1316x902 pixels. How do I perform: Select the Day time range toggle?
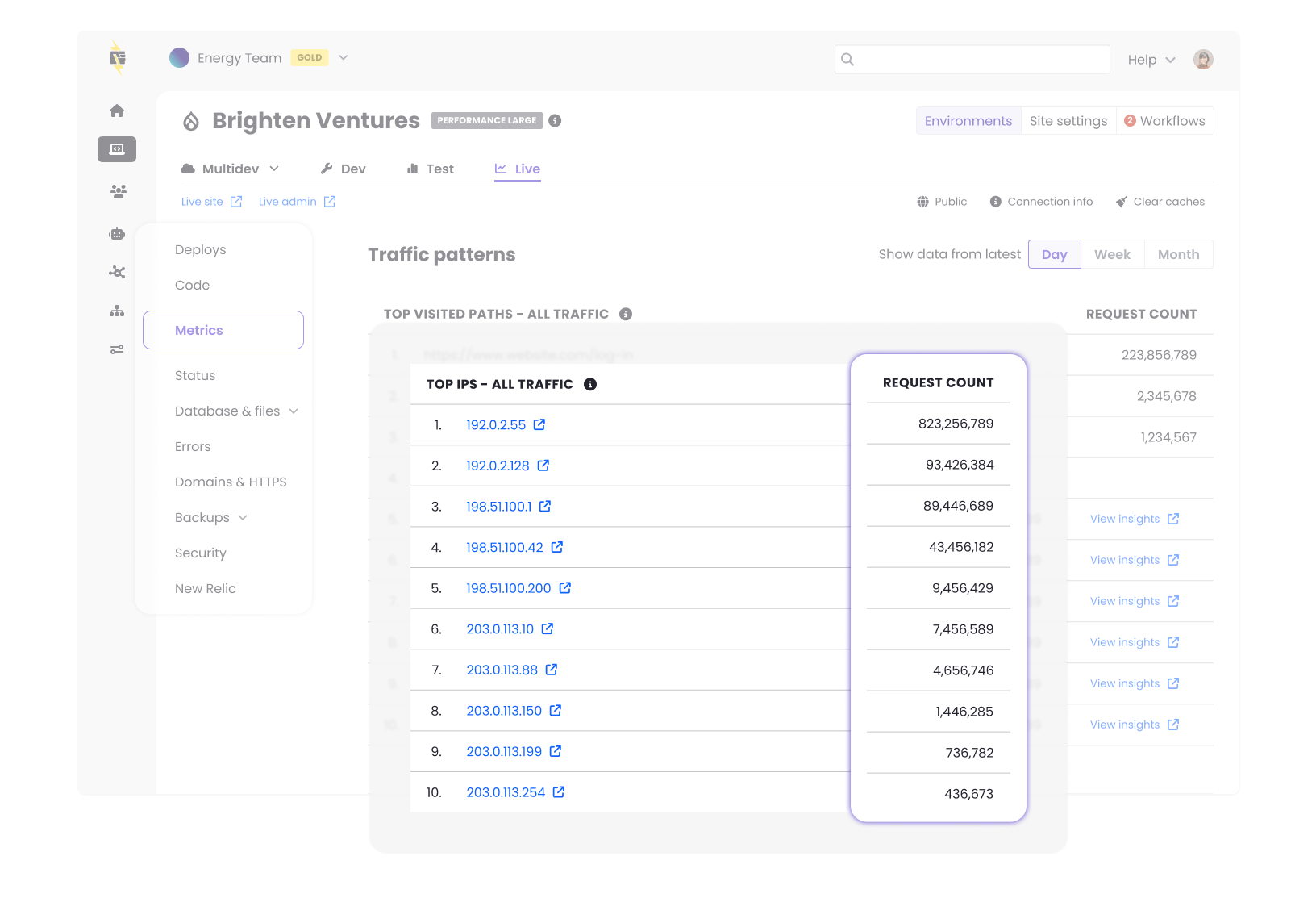coord(1054,254)
